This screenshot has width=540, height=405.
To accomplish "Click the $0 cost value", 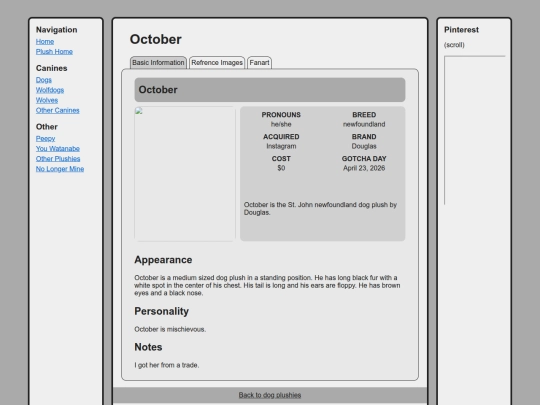I will point(281,168).
